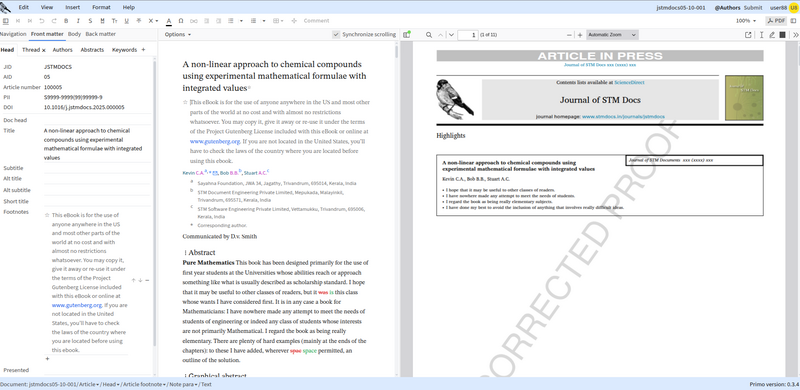The image size is (800, 390).
Task: Click the Undo arrow icon
Action: tap(42, 21)
